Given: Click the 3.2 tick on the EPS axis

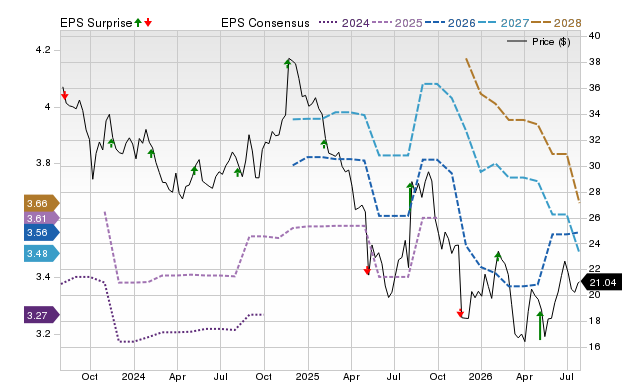Looking at the screenshot, I should point(43,334).
